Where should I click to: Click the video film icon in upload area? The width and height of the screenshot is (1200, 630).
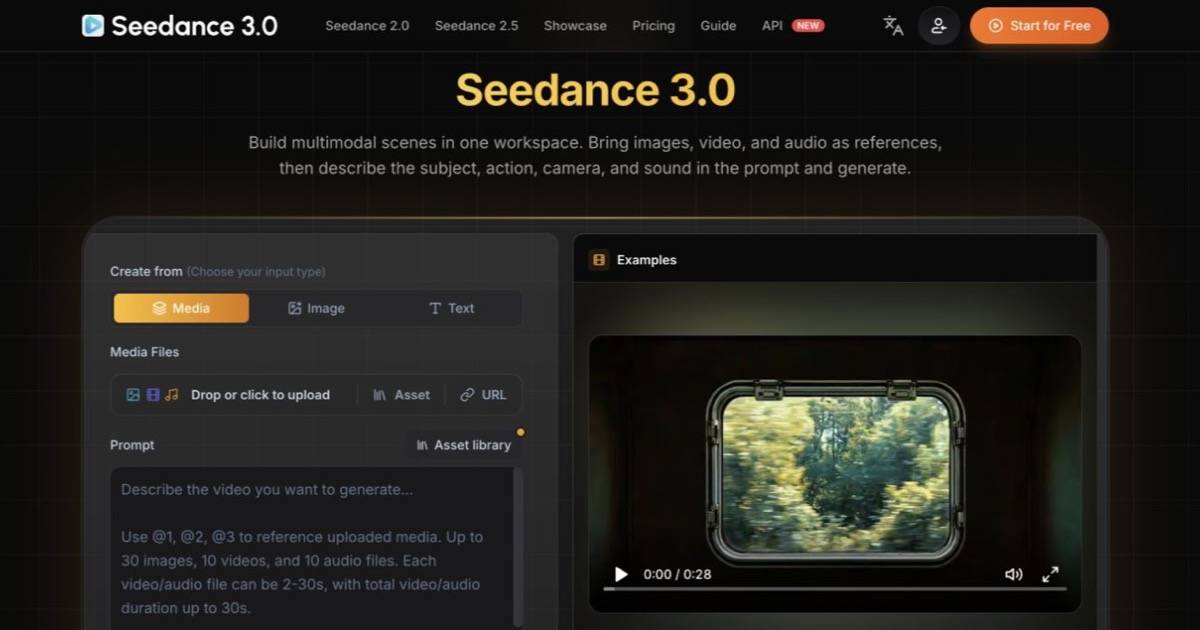(x=153, y=395)
